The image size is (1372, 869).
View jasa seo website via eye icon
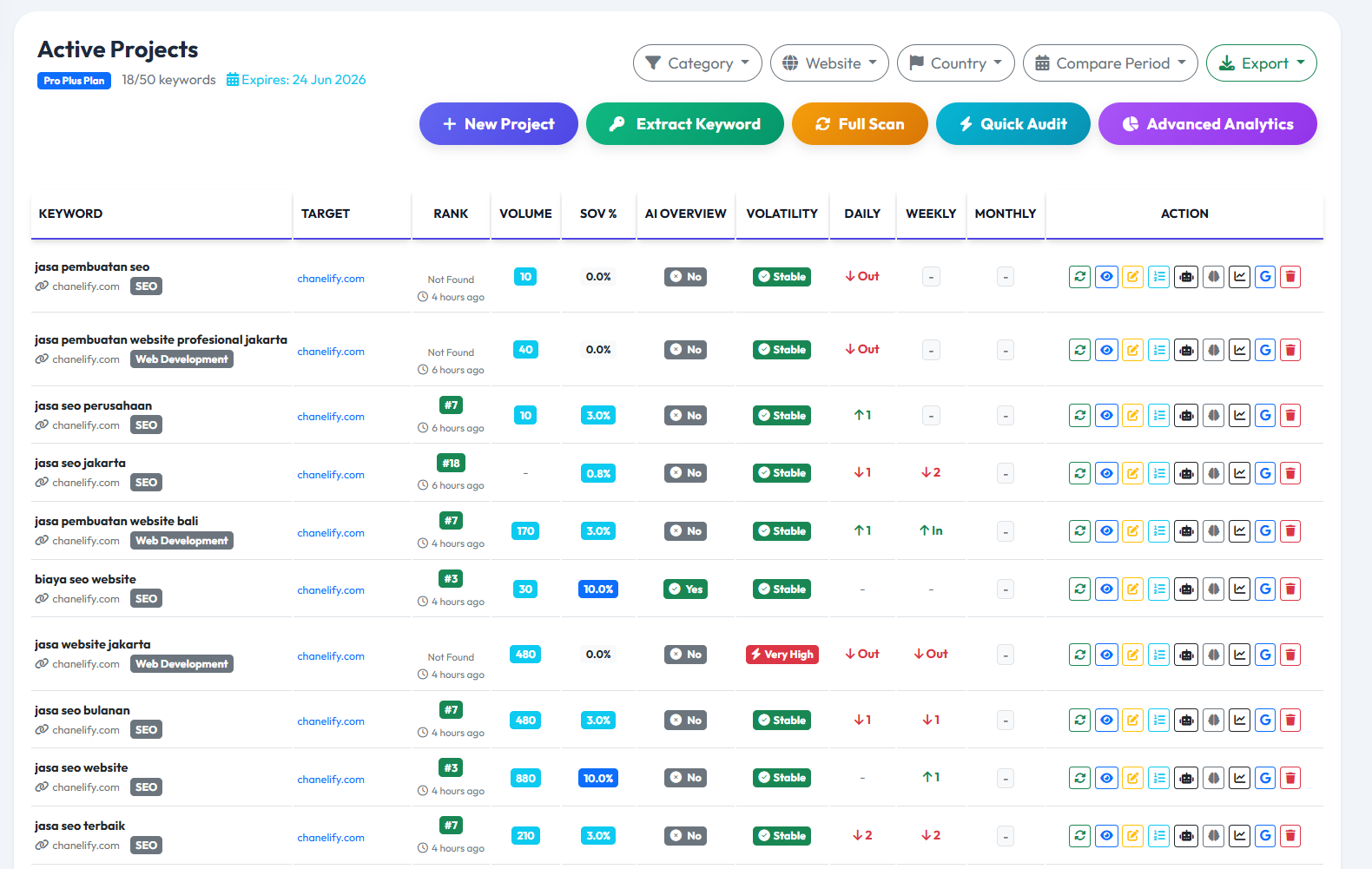1106,779
